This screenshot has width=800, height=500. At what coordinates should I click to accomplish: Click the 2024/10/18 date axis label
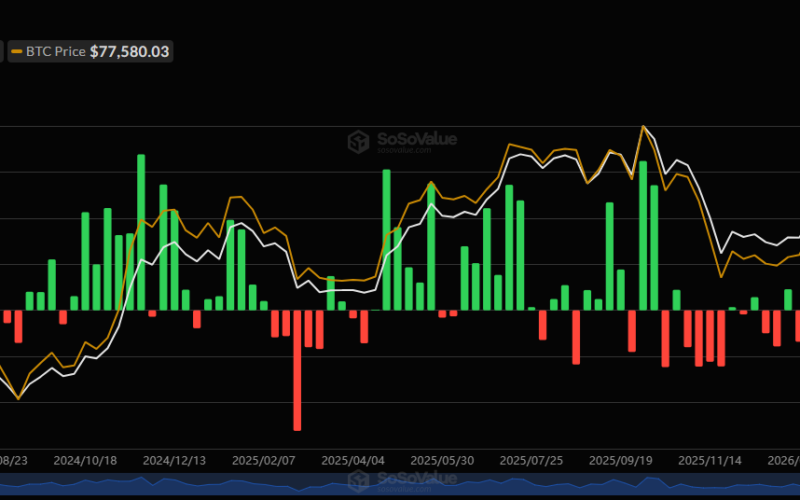[85, 461]
